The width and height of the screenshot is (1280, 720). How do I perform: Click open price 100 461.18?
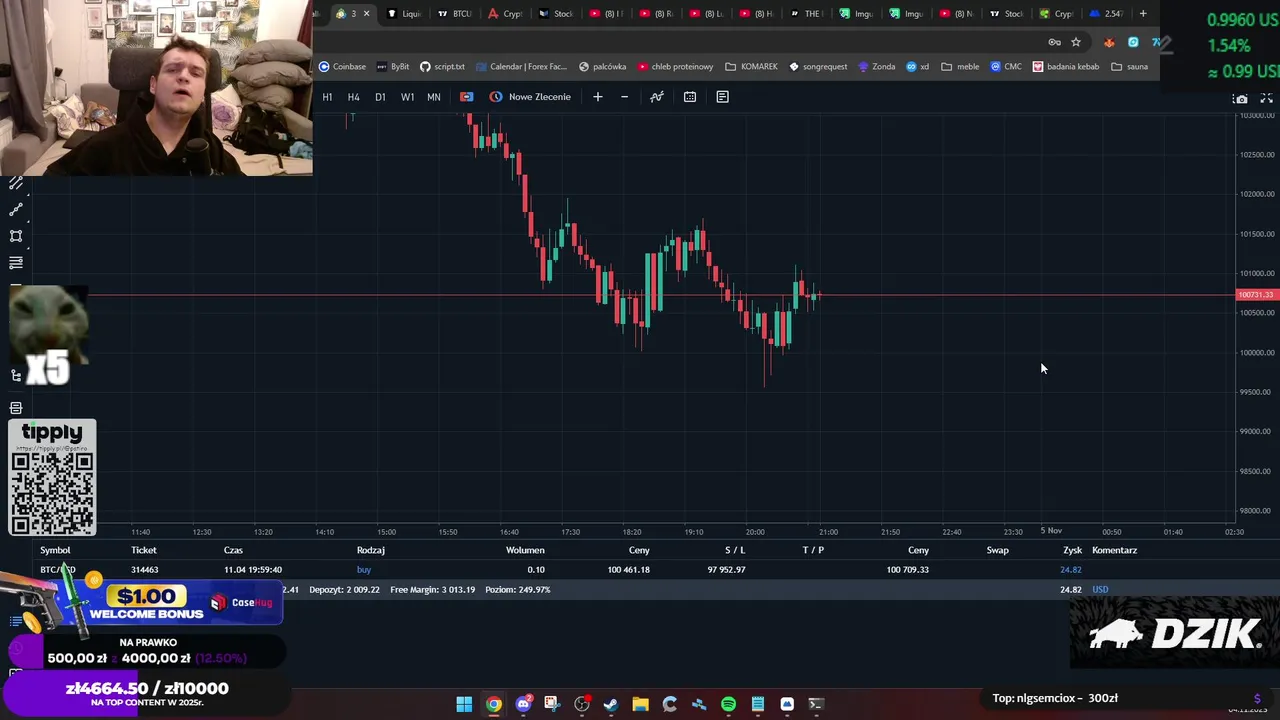[x=628, y=570]
